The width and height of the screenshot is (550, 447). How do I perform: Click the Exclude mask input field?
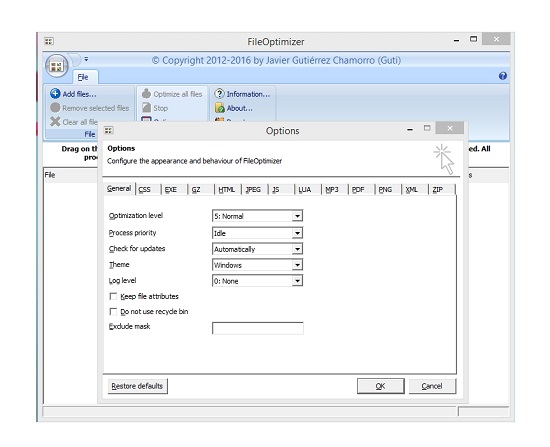click(x=258, y=328)
